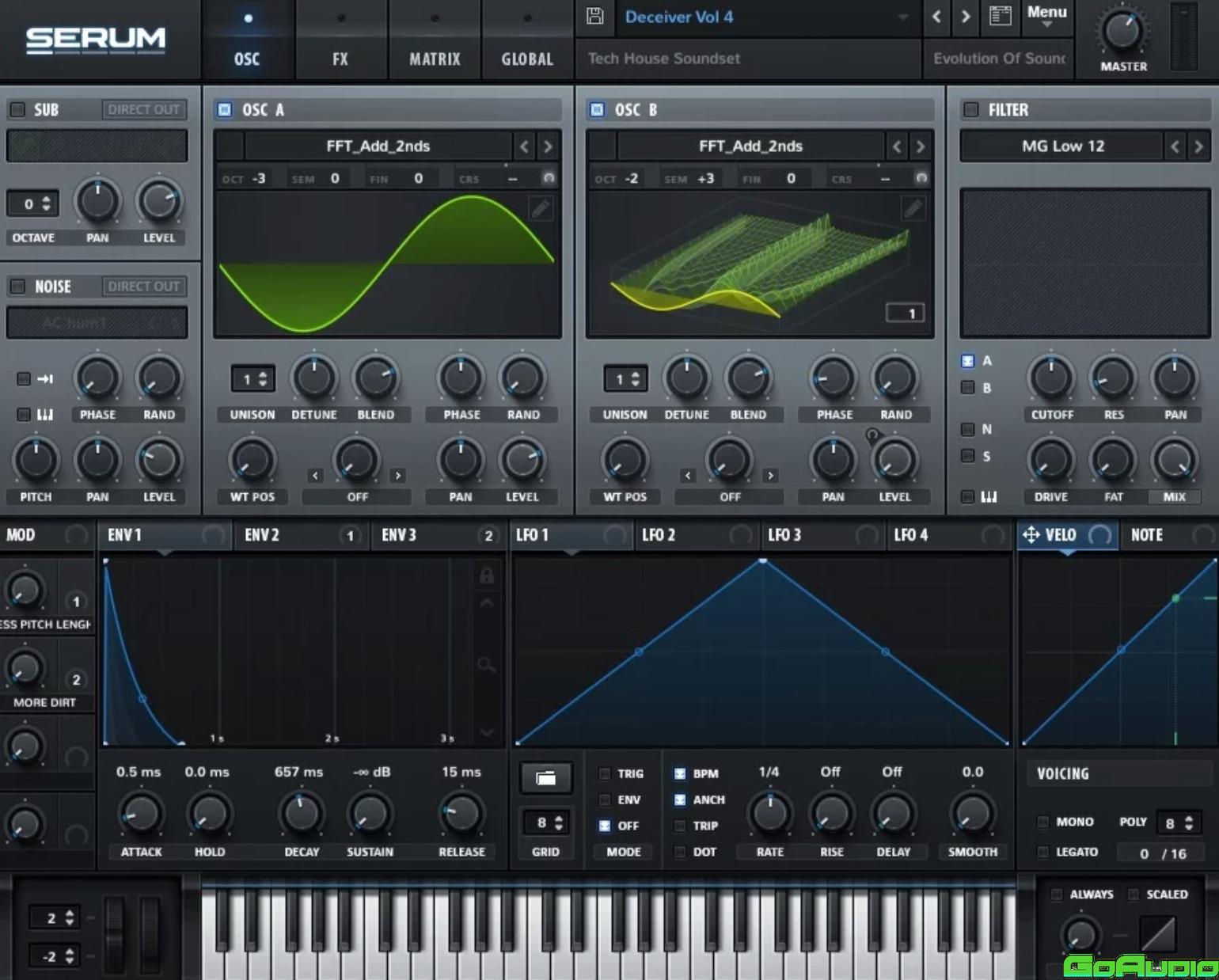Open OSC B wavetable pencil editor
This screenshot has width=1219, height=980.
[x=913, y=209]
